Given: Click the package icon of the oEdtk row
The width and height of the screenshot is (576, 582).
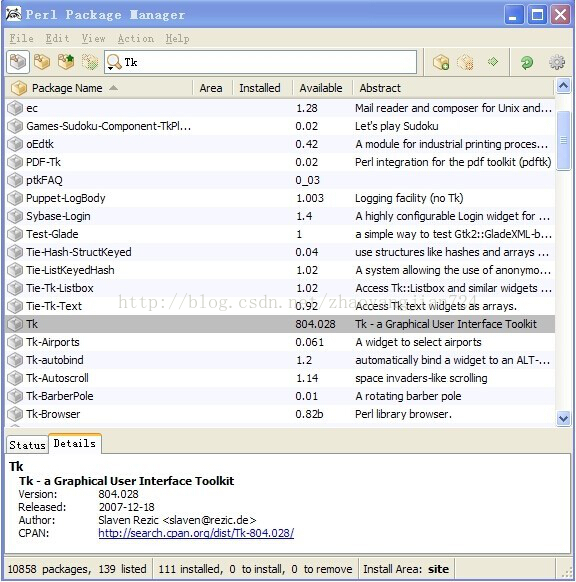Looking at the screenshot, I should [x=15, y=144].
